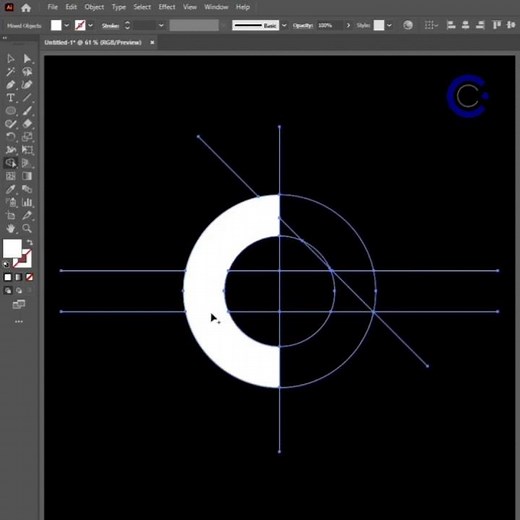The image size is (520, 520).
Task: Select the Curvature tool
Action: coord(27,85)
